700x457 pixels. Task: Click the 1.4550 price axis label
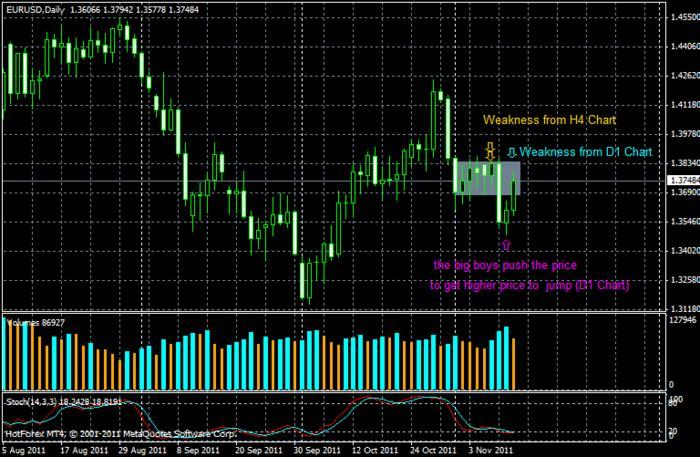pos(685,17)
